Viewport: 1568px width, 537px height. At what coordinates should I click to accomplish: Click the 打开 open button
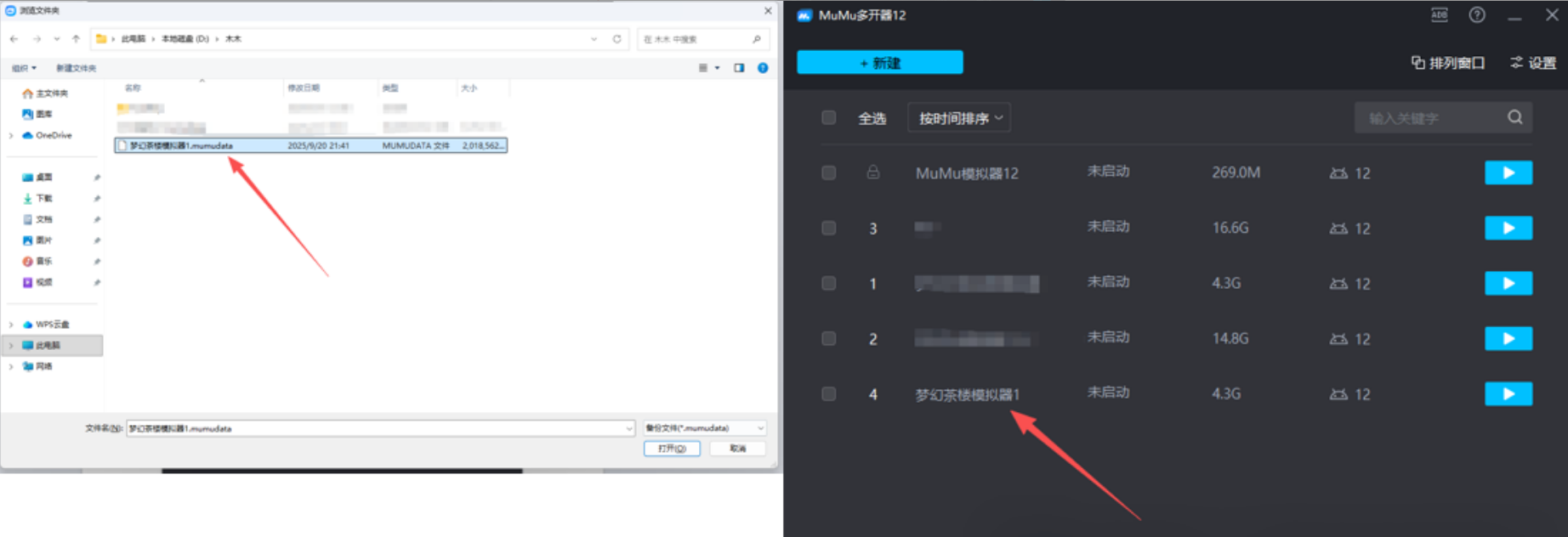point(671,449)
